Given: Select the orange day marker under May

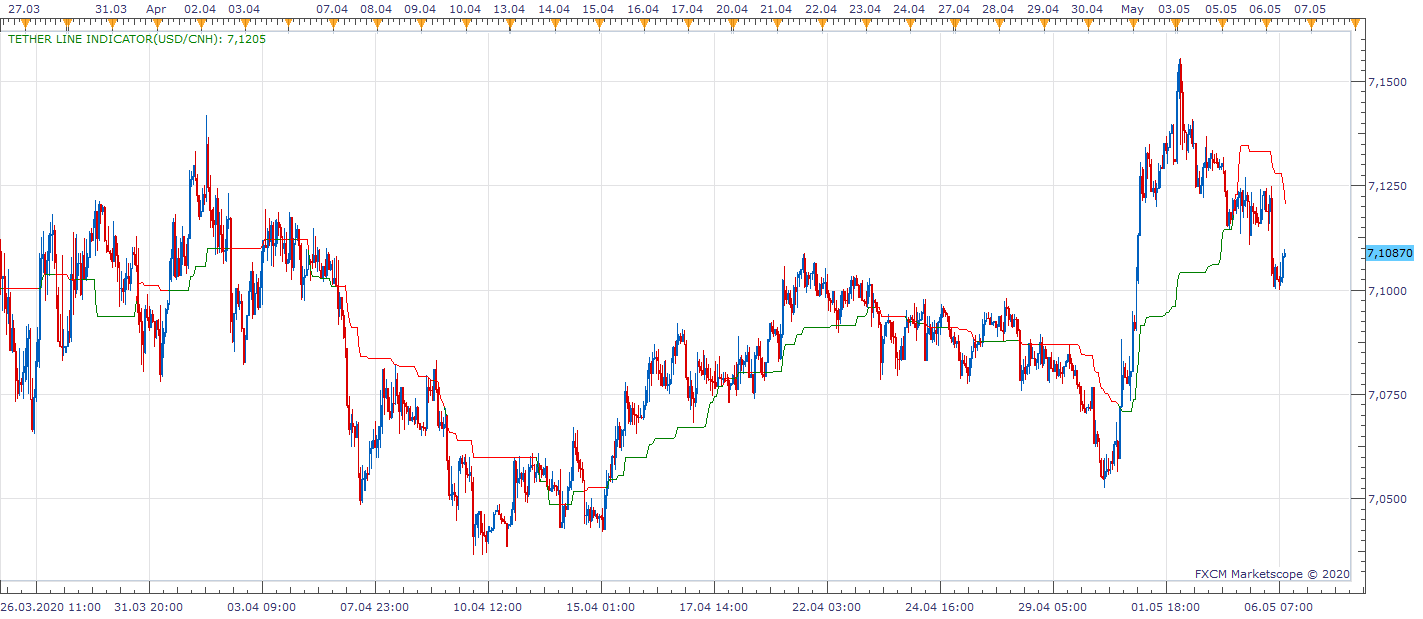Looking at the screenshot, I should 1133,23.
